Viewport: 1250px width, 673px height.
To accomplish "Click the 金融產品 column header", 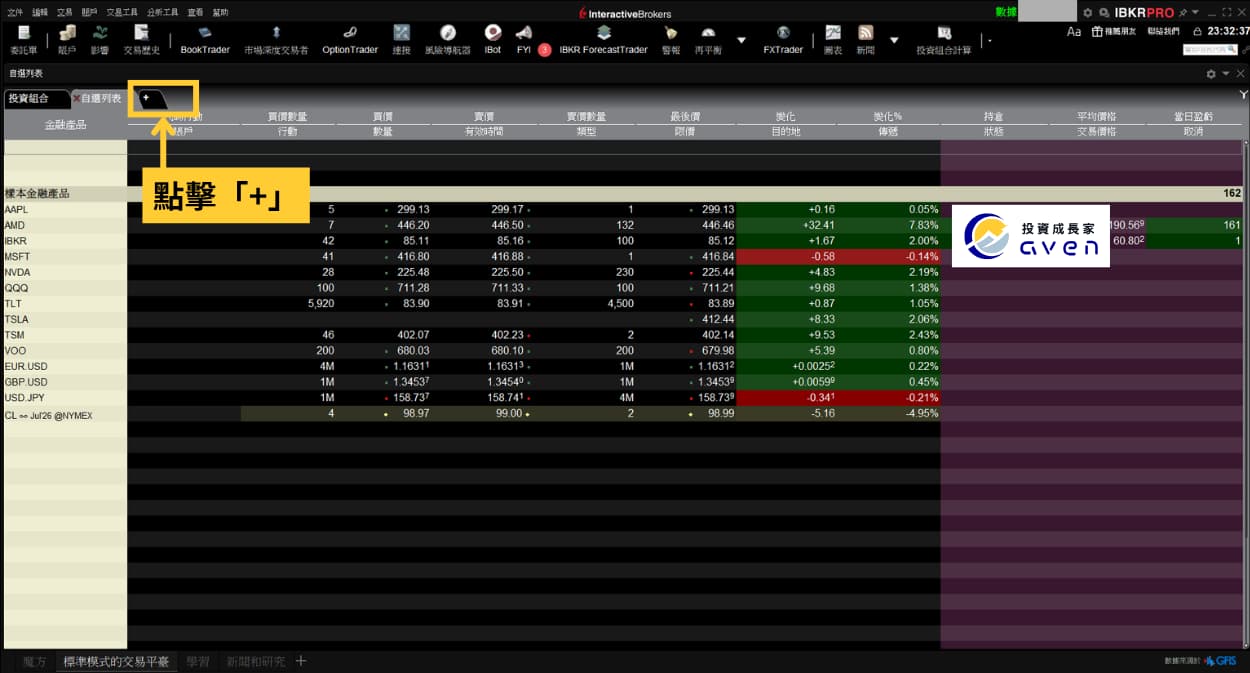I will [x=65, y=125].
